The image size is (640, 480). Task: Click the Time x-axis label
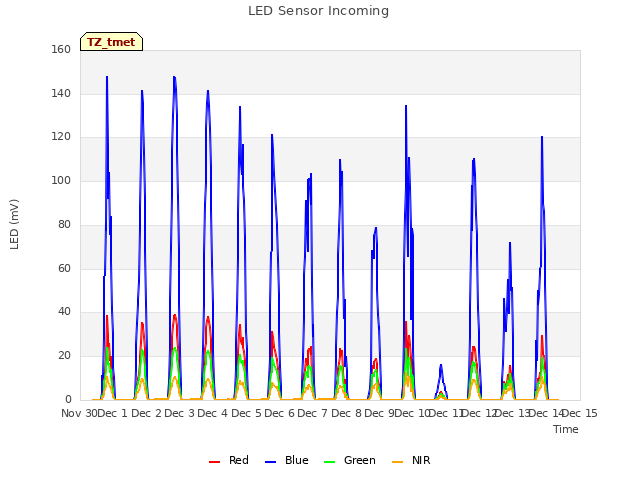566,429
